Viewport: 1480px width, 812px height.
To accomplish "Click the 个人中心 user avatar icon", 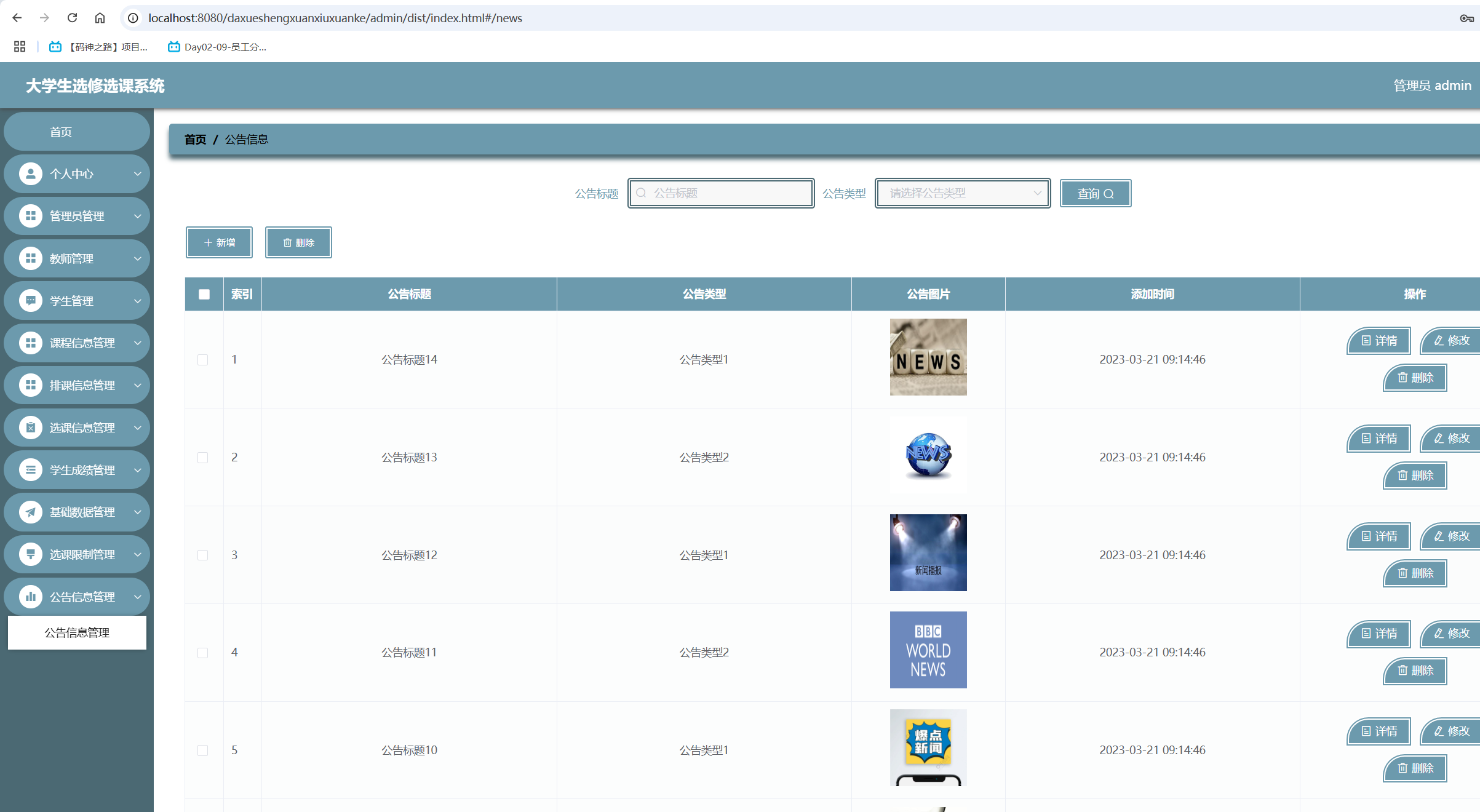I will coord(30,174).
